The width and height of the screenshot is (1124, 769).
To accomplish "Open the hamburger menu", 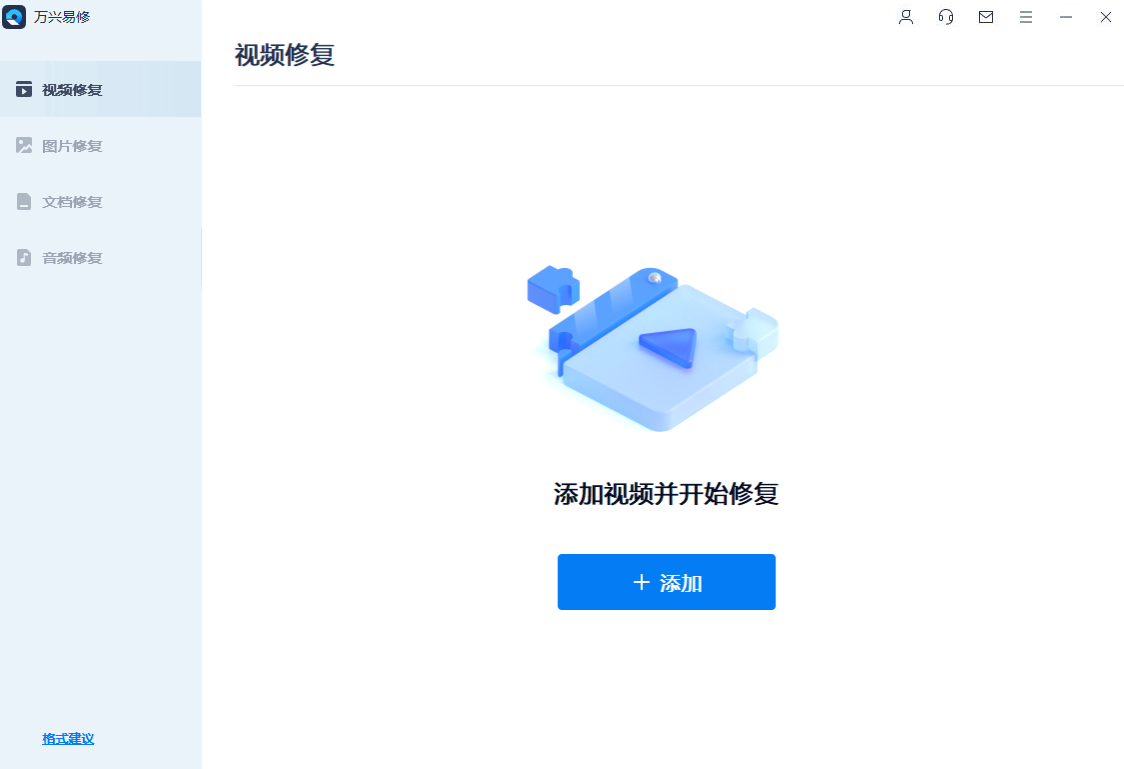I will click(1026, 17).
